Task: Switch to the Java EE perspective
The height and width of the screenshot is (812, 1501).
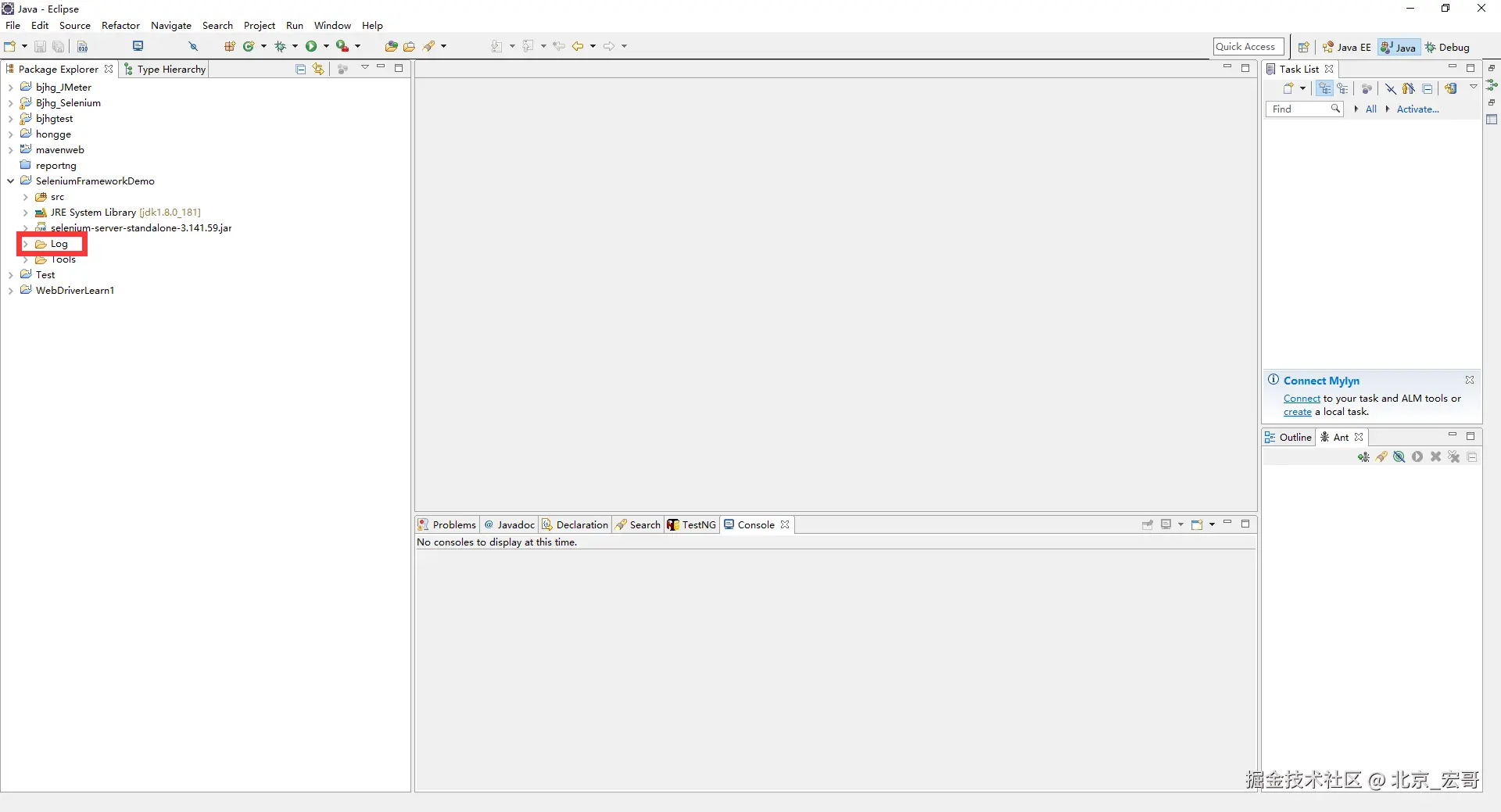Action: tap(1347, 47)
